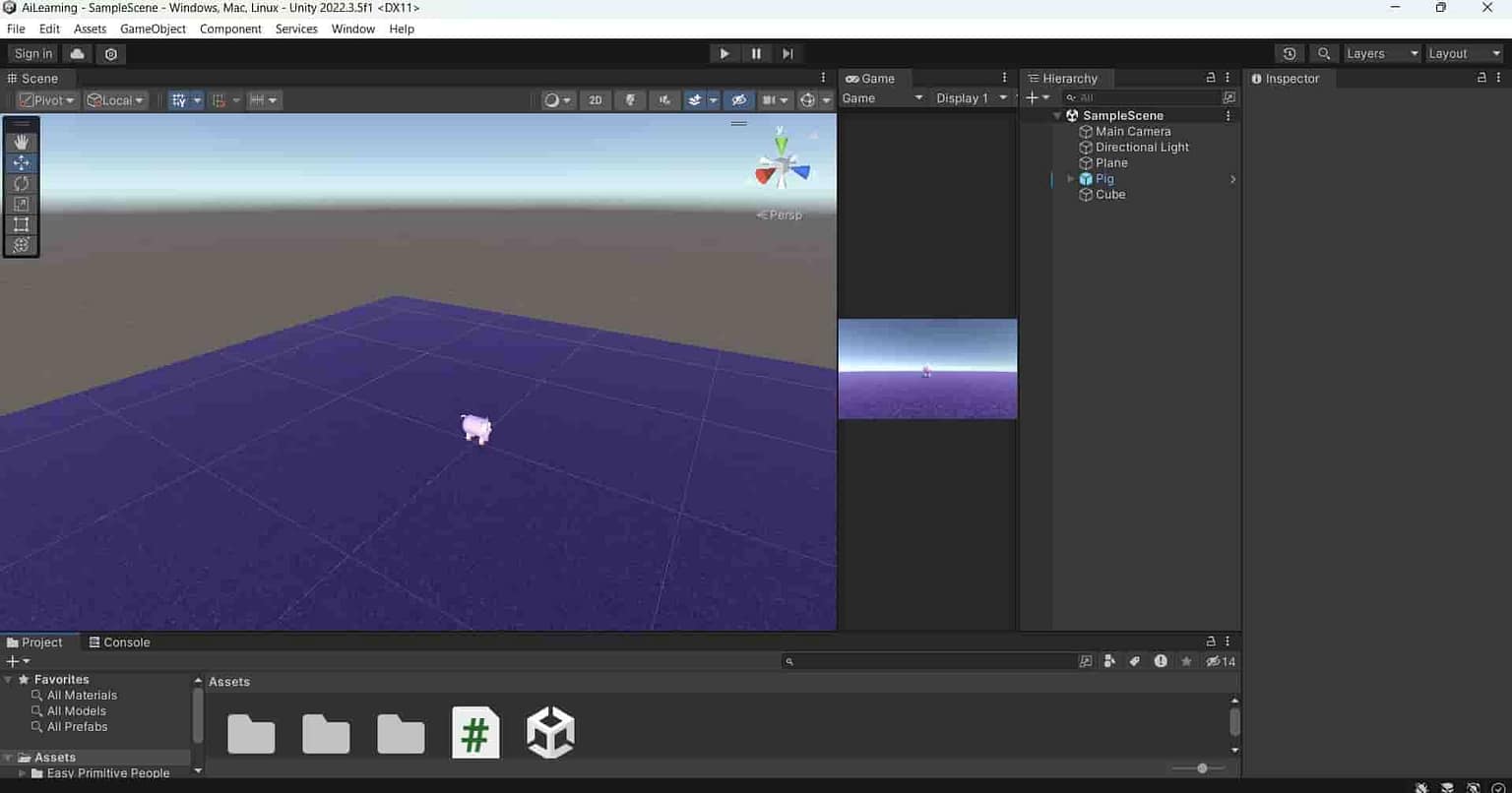Click the step frame icon
Screen dimensions: 1512x793
(x=787, y=53)
